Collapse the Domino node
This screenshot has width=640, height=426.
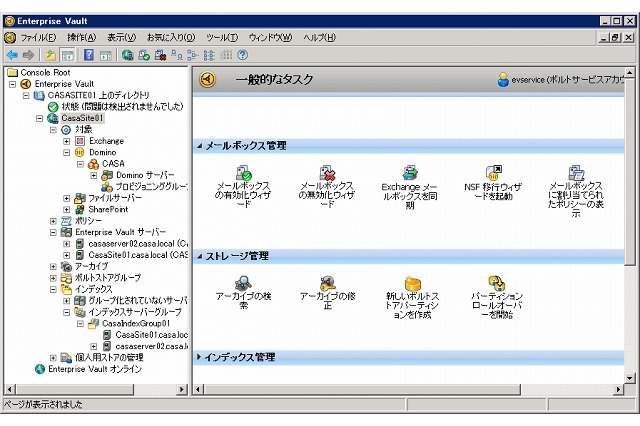(x=67, y=153)
